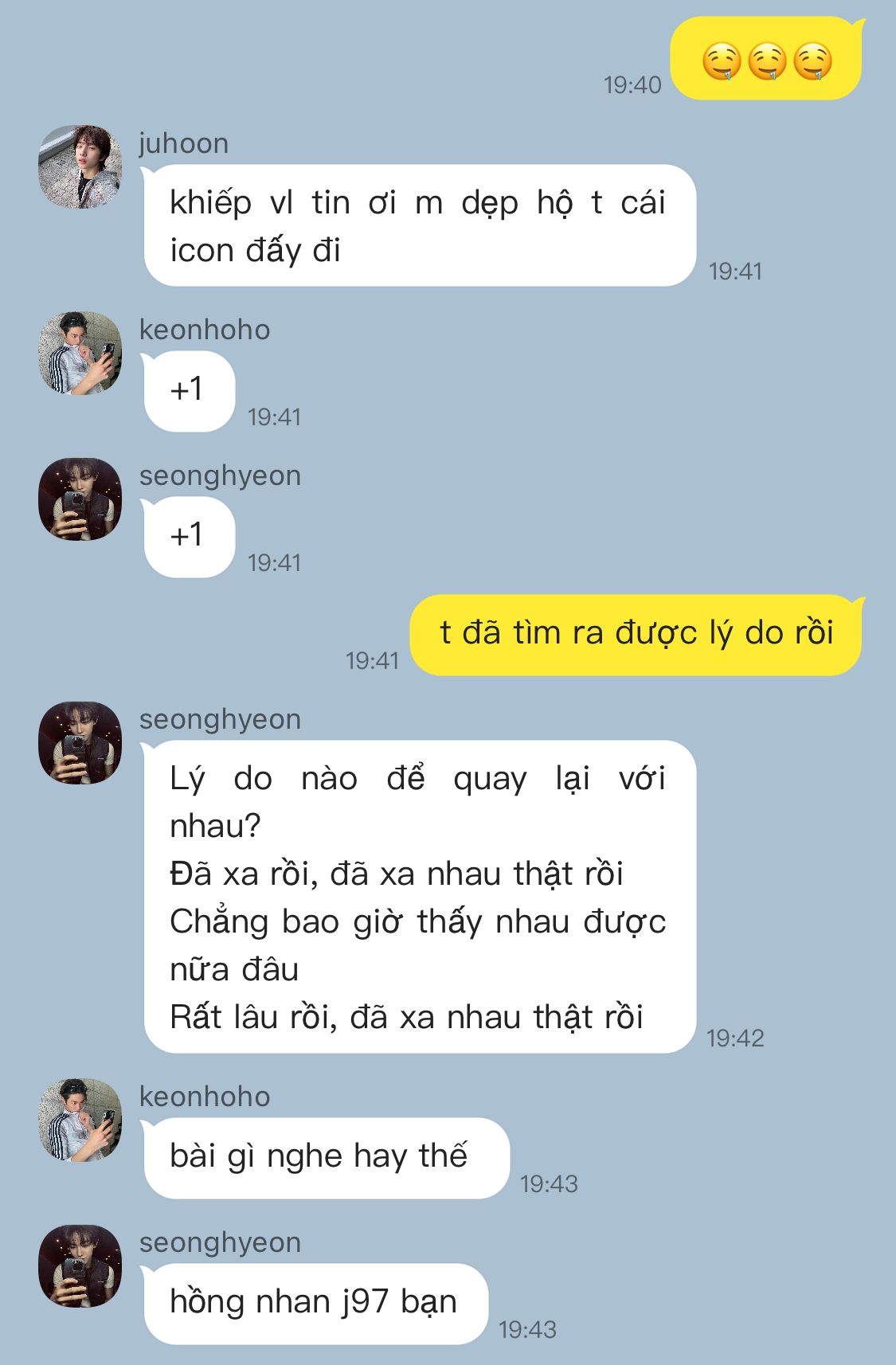Screen dimensions: 896x1365
Task: Tap seonghyeon's '+1' message bubble
Action: 188,537
